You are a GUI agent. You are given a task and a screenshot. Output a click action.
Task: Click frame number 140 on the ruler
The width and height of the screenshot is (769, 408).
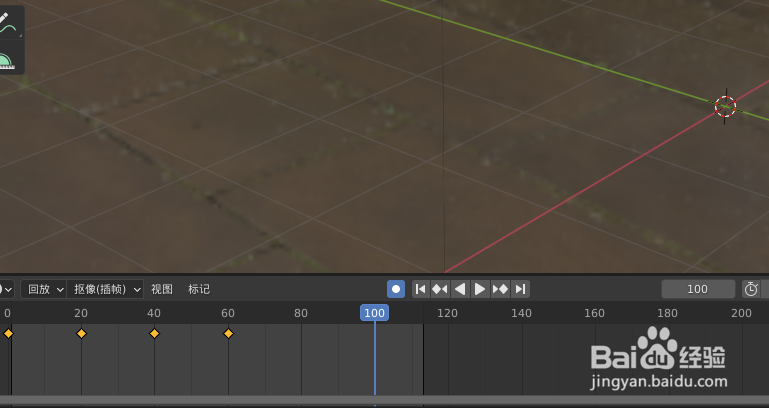[521, 313]
